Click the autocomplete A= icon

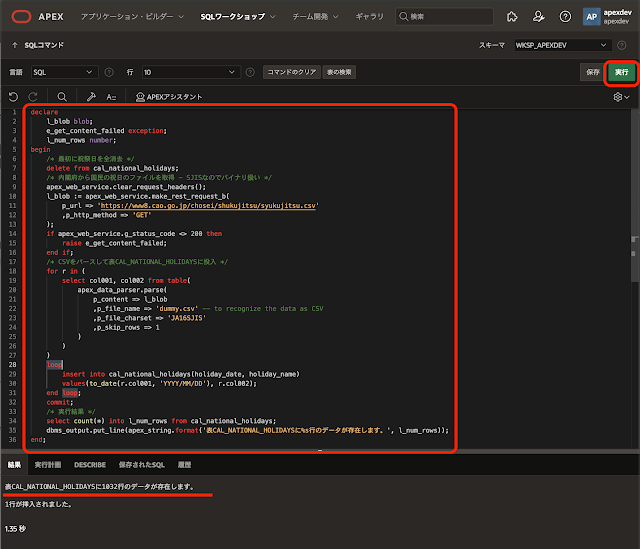click(x=111, y=97)
